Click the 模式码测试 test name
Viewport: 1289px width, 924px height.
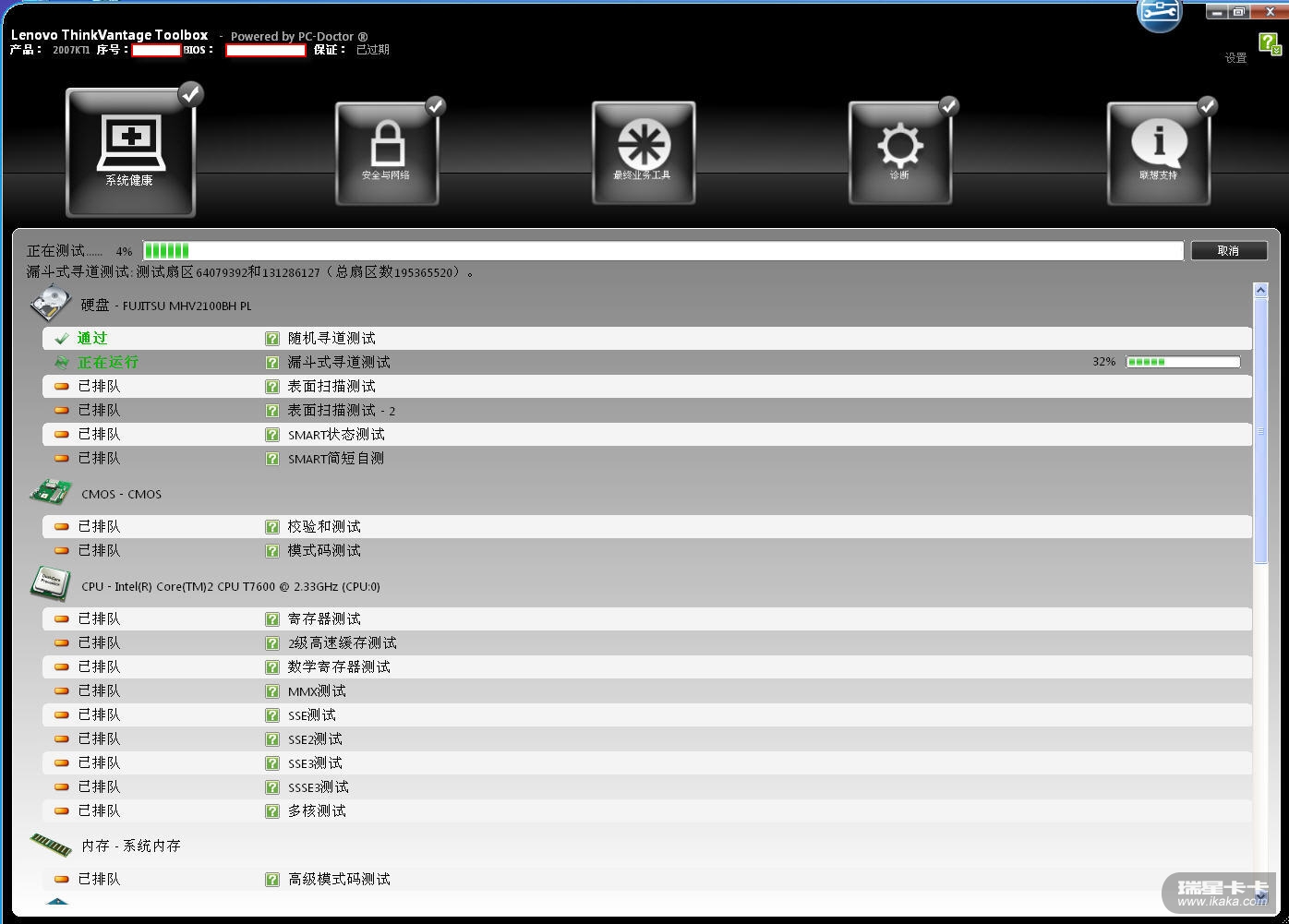click(324, 551)
